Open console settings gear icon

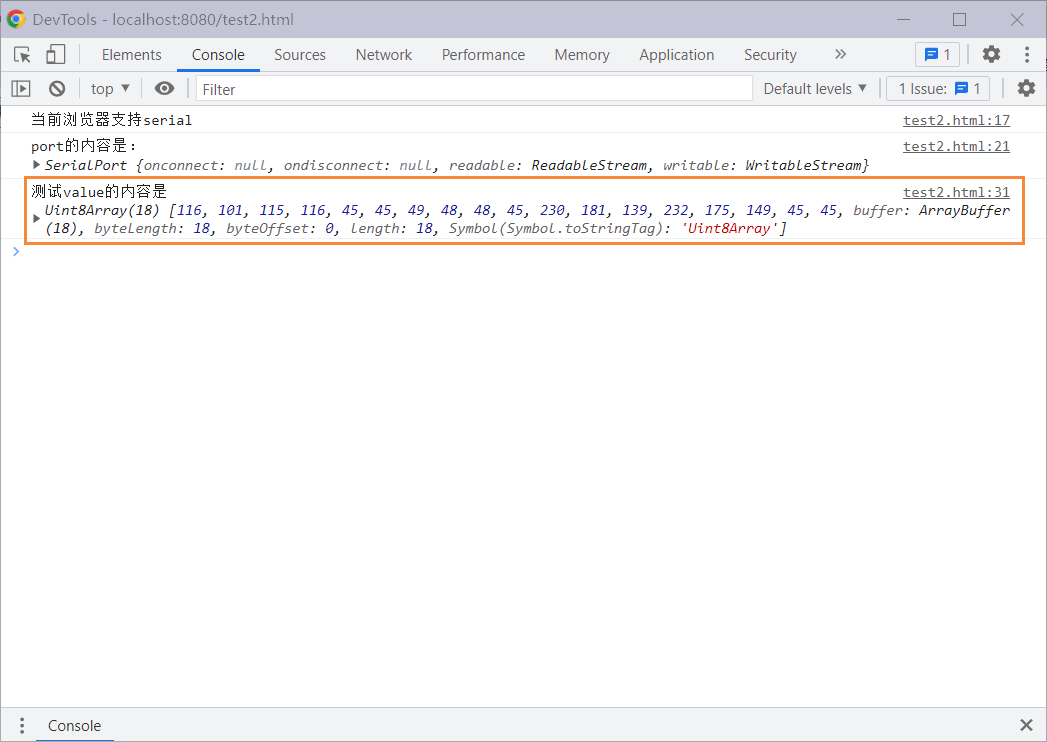tap(1026, 88)
